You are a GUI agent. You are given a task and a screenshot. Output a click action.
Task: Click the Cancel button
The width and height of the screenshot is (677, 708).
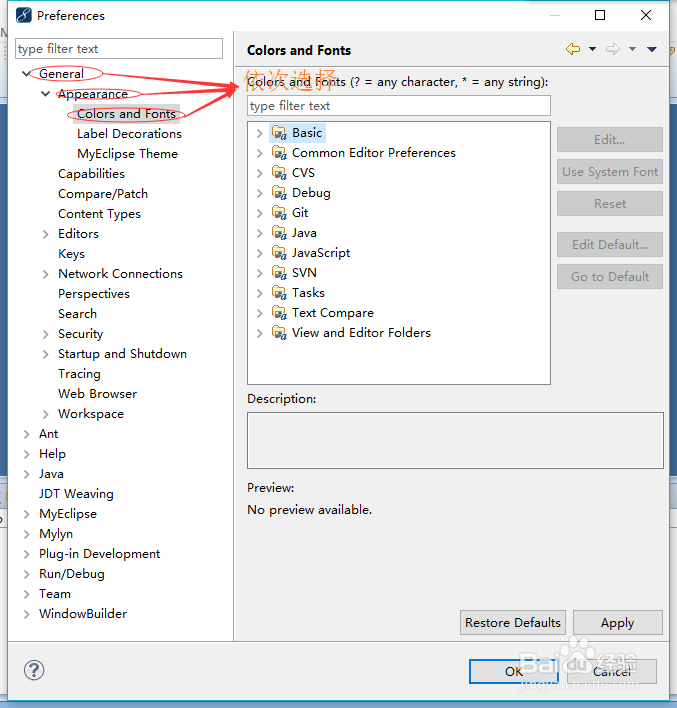pos(612,671)
